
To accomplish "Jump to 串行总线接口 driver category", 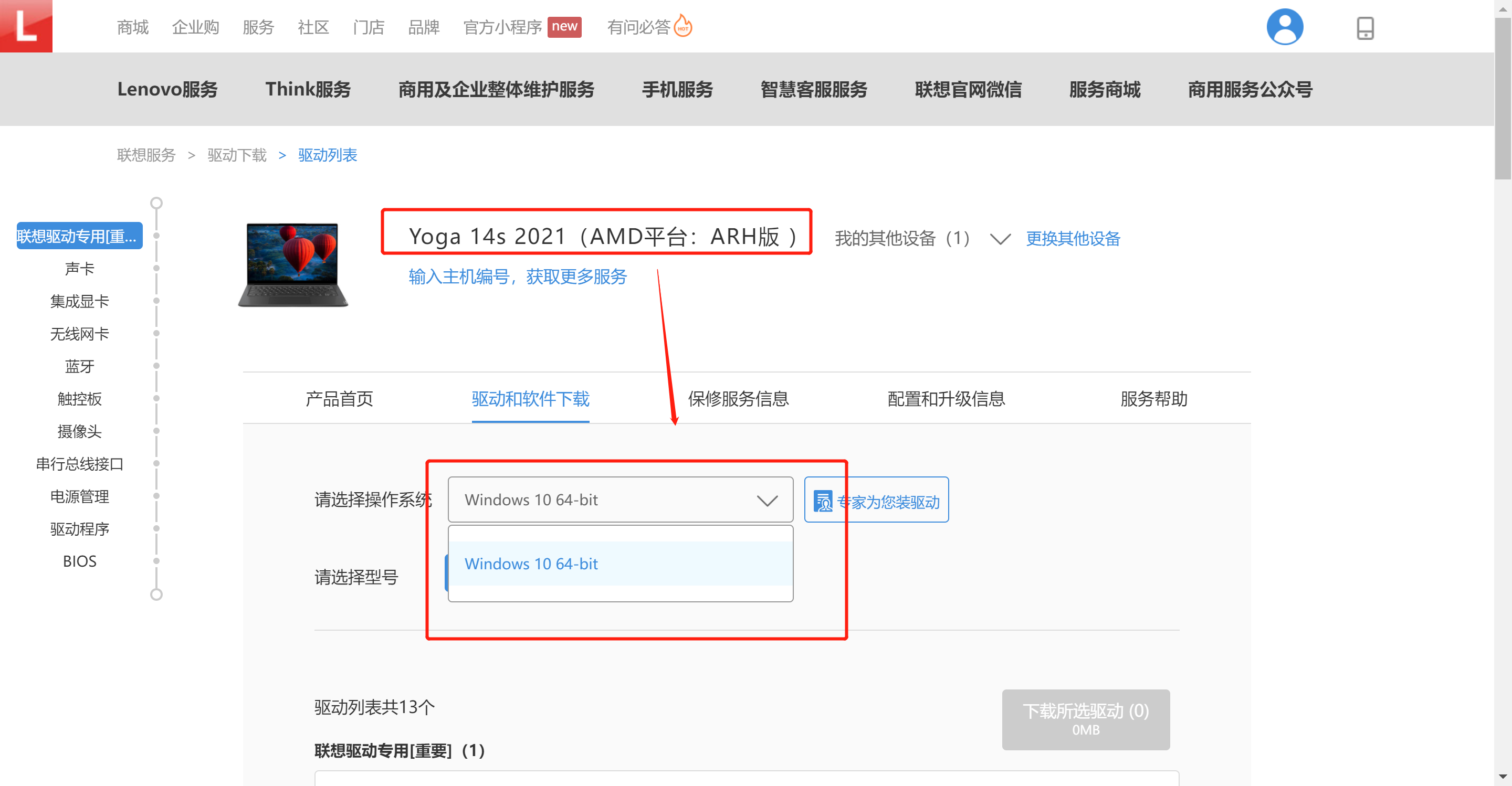I will [x=79, y=464].
